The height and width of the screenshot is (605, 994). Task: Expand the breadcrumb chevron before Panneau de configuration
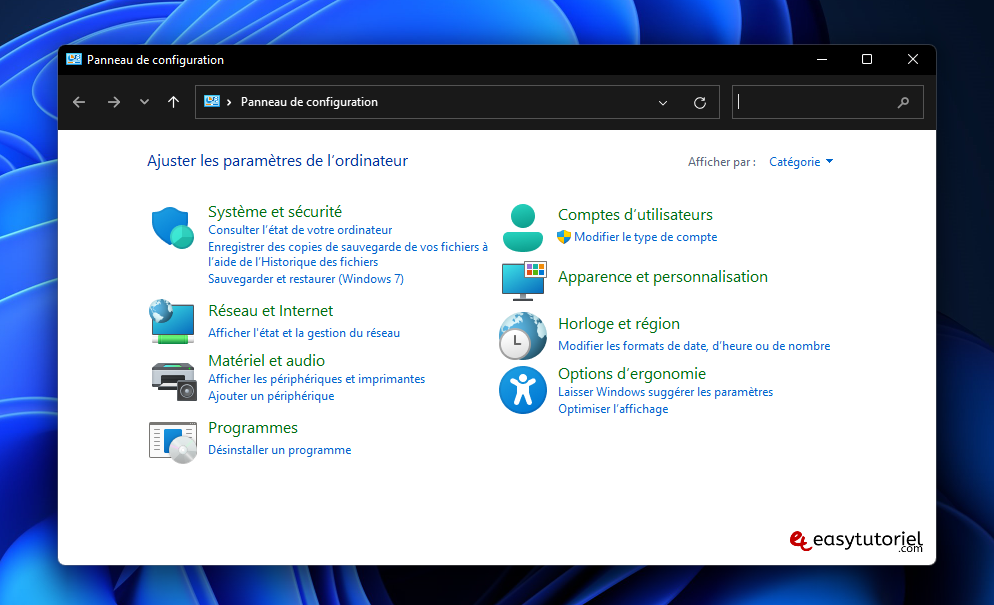tap(229, 102)
